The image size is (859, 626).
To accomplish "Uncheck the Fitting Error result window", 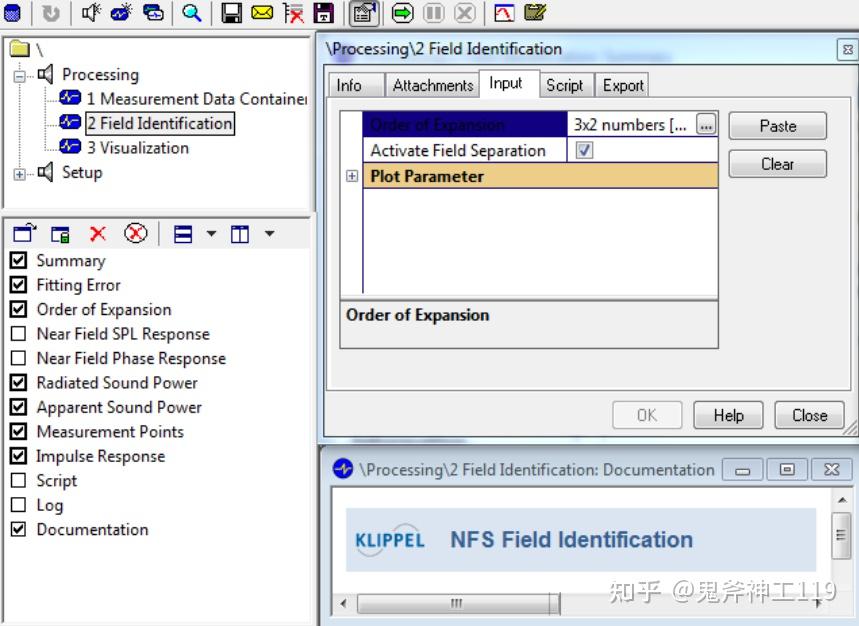I will tap(19, 285).
